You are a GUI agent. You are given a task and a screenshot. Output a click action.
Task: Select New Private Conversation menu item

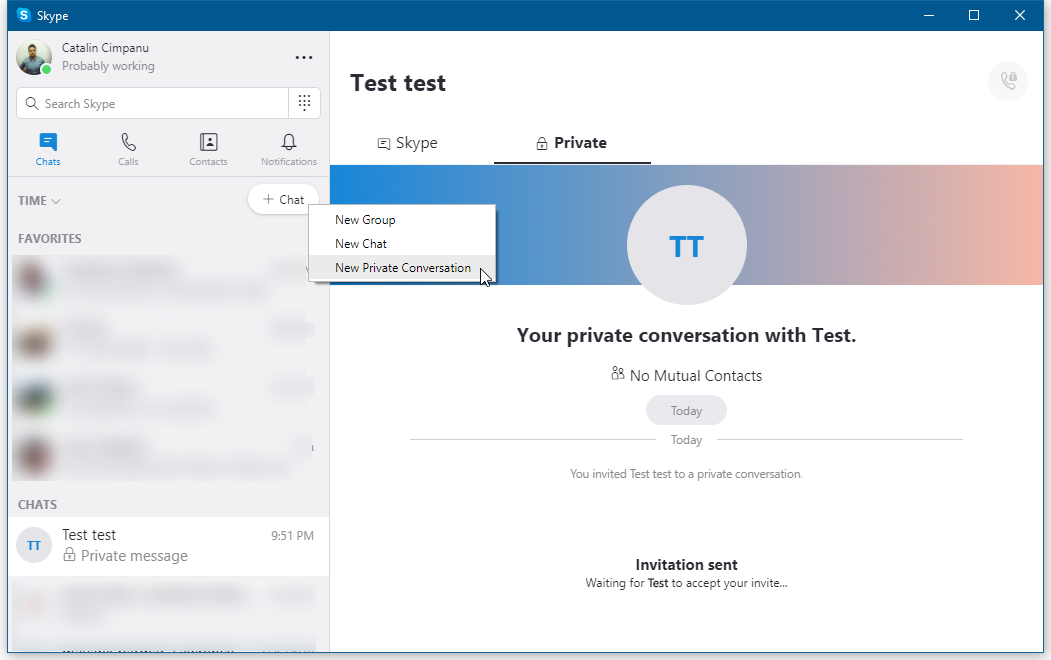(x=402, y=268)
